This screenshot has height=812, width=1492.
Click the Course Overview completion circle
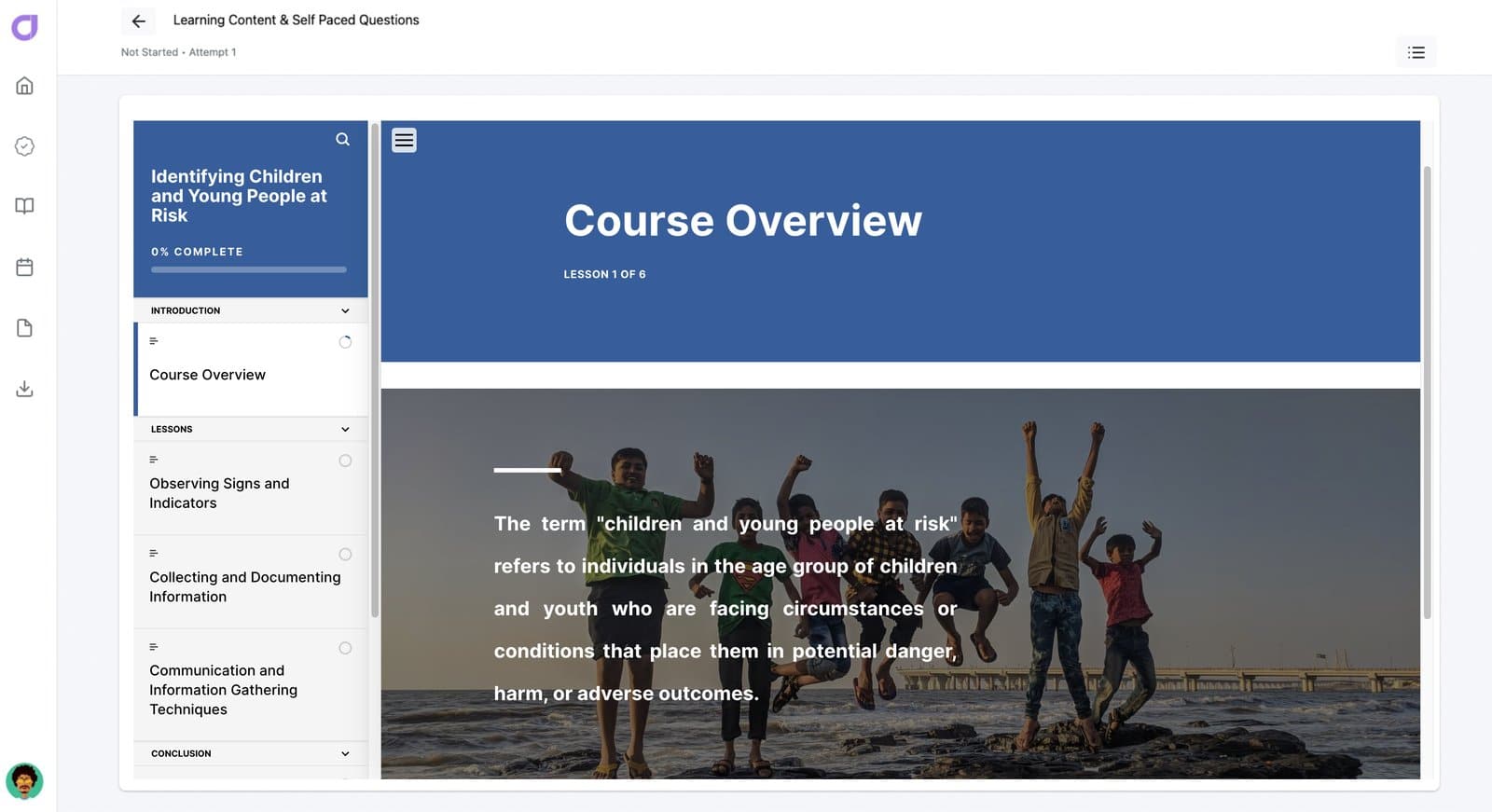345,342
